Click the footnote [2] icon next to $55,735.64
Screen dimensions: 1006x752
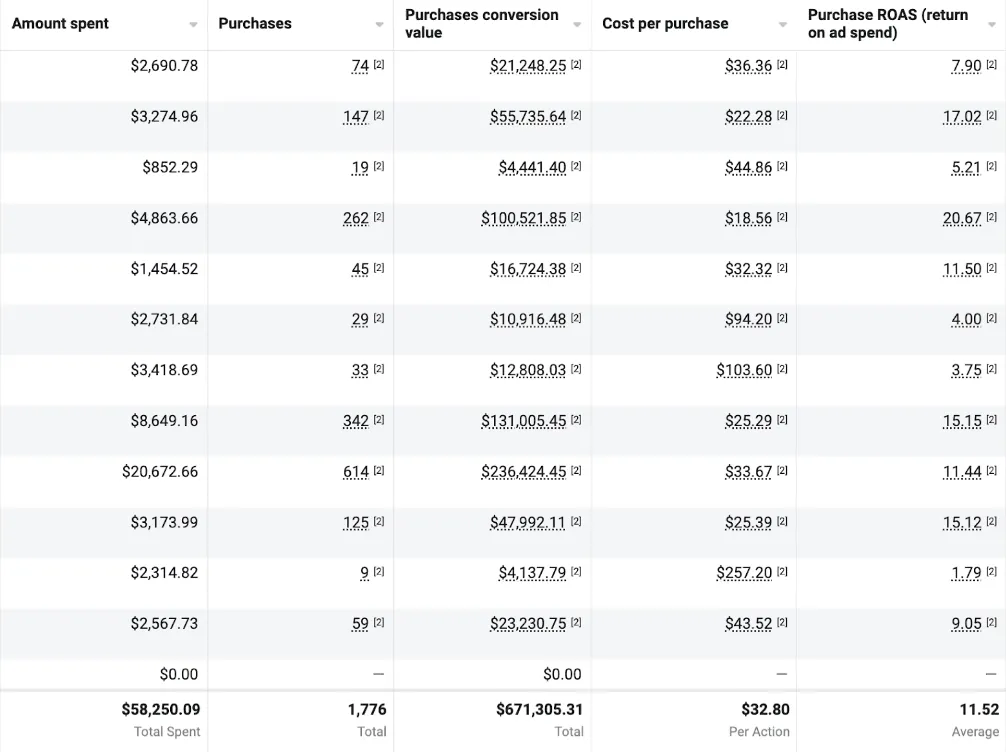tap(576, 116)
